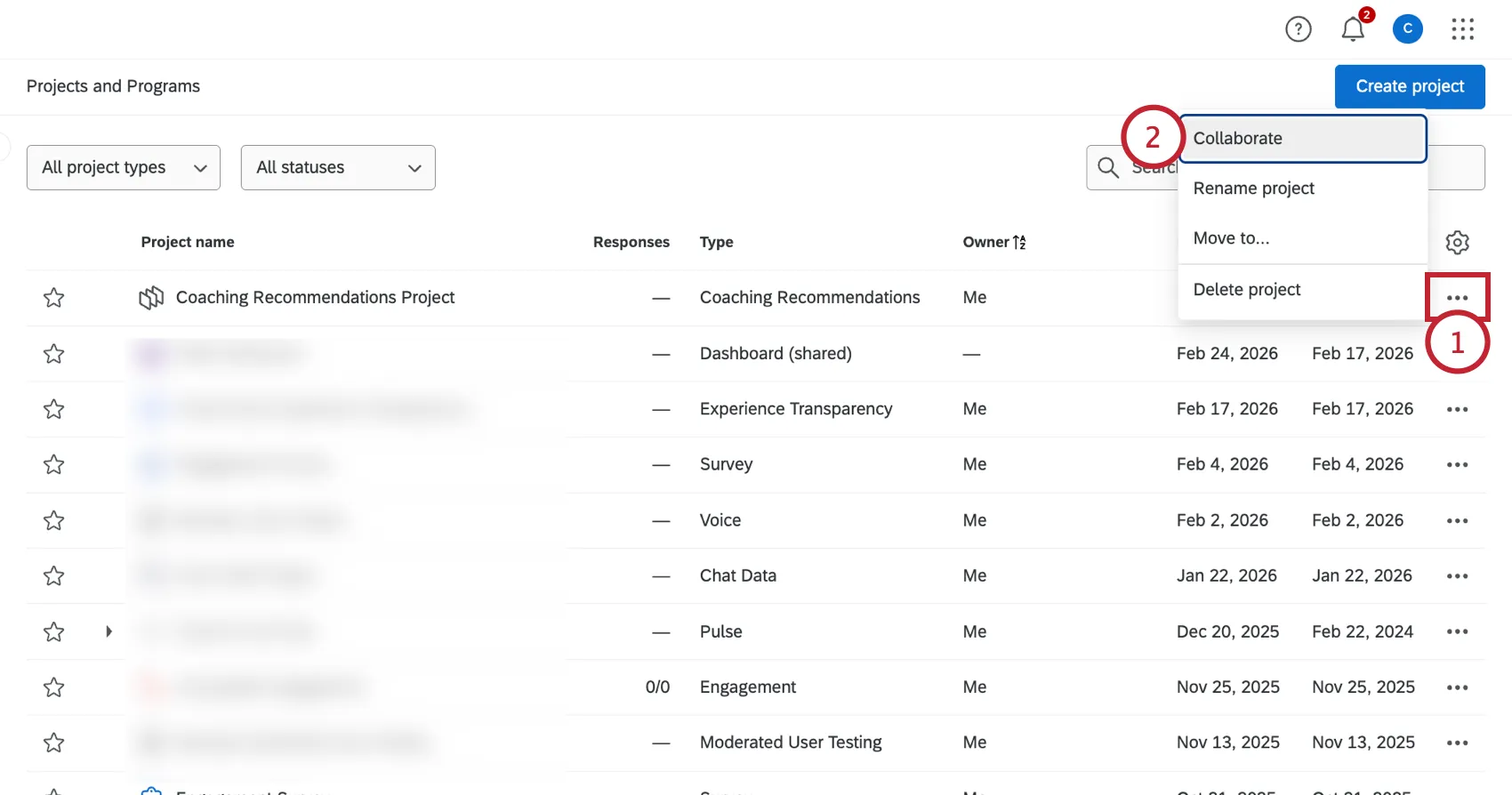
Task: Star the Dashboard (shared) row
Action: (54, 354)
